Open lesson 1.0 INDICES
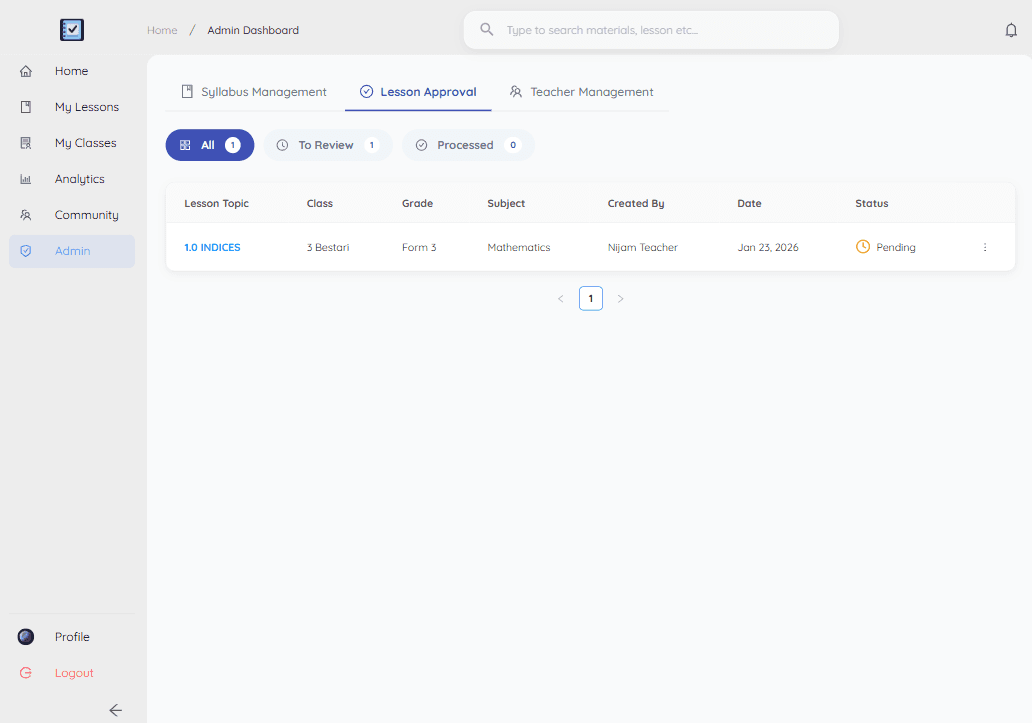The image size is (1032, 723). 212,247
